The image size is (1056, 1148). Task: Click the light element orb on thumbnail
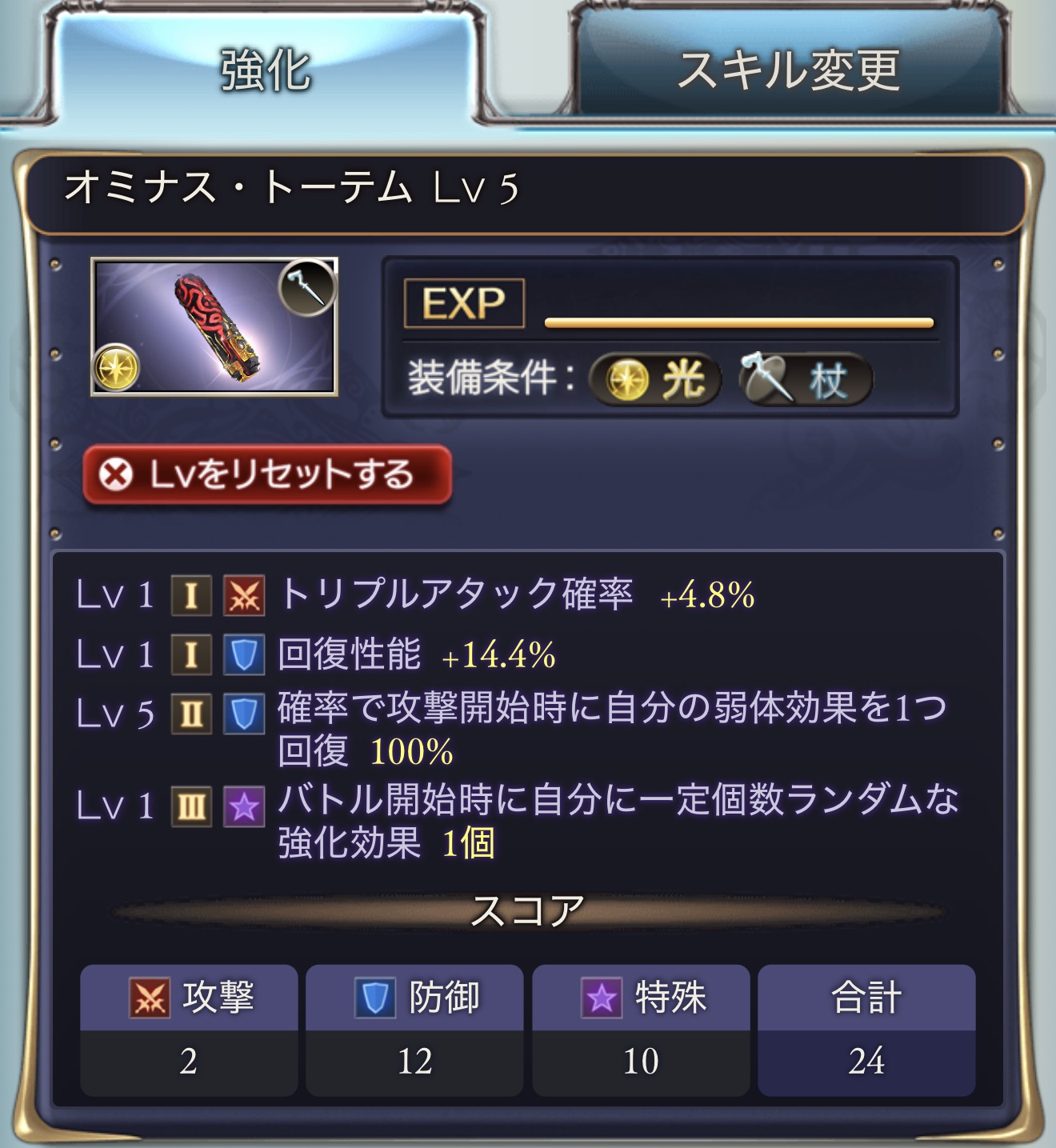pyautogui.click(x=117, y=368)
